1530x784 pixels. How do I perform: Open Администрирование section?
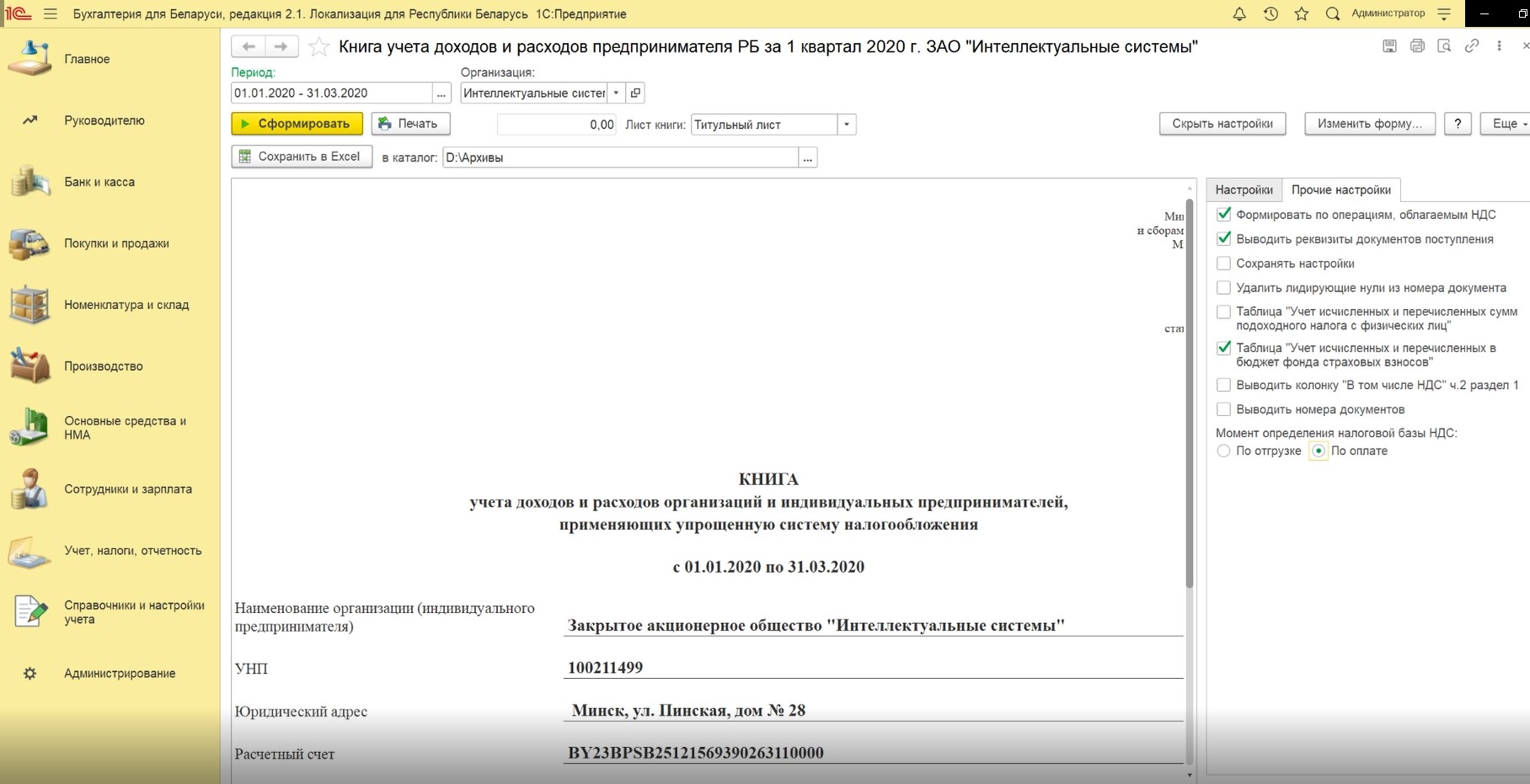tap(120, 674)
